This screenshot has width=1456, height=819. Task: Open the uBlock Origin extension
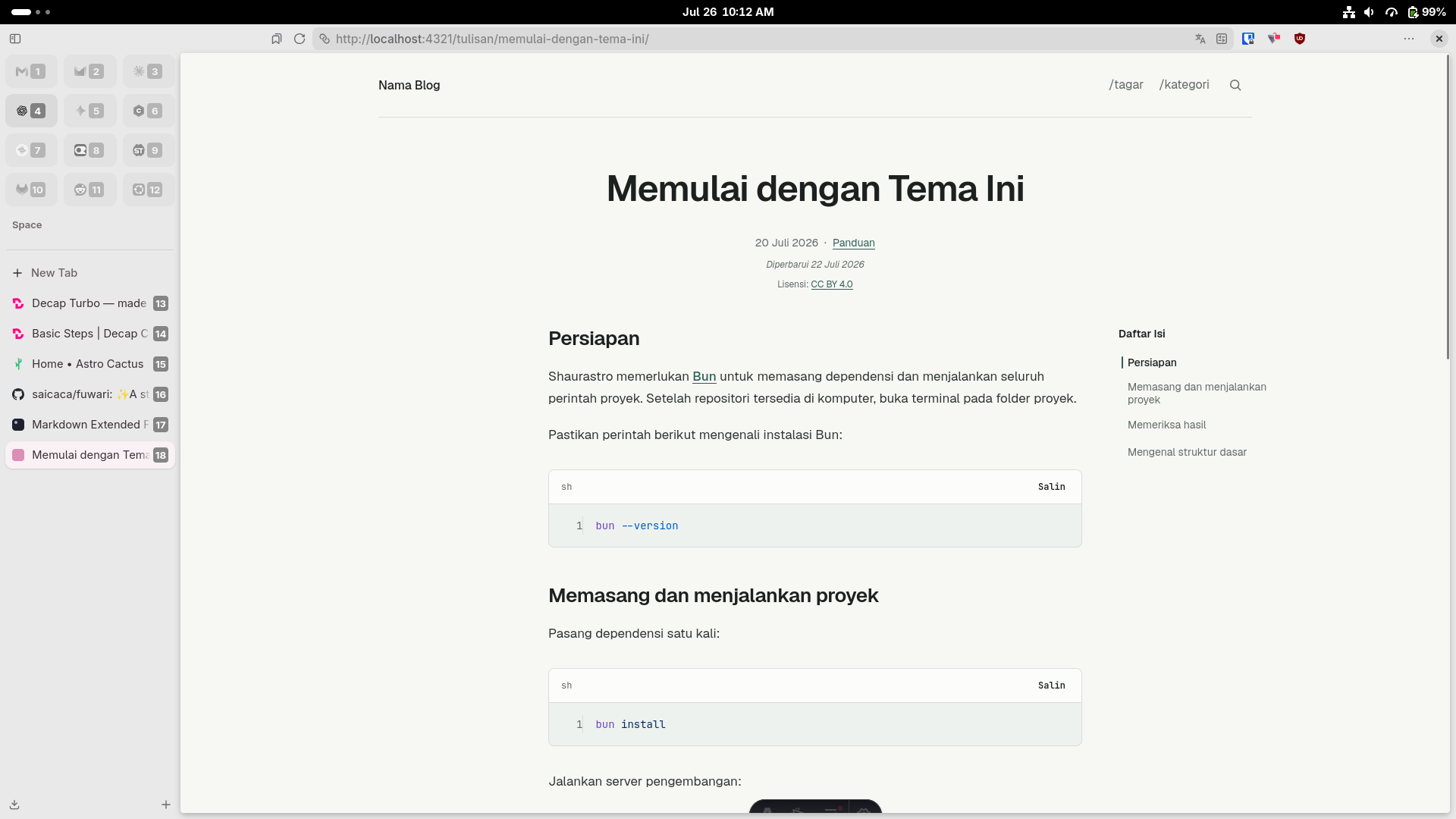[1300, 39]
